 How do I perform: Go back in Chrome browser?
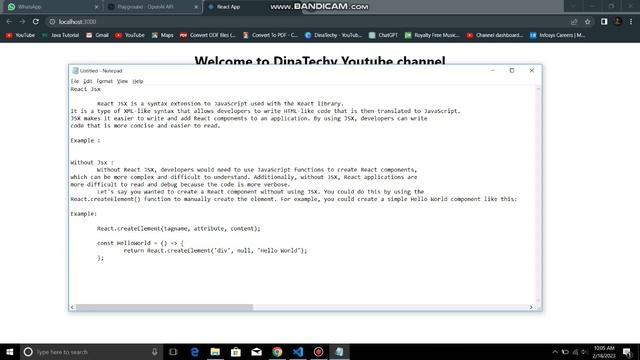9,22
